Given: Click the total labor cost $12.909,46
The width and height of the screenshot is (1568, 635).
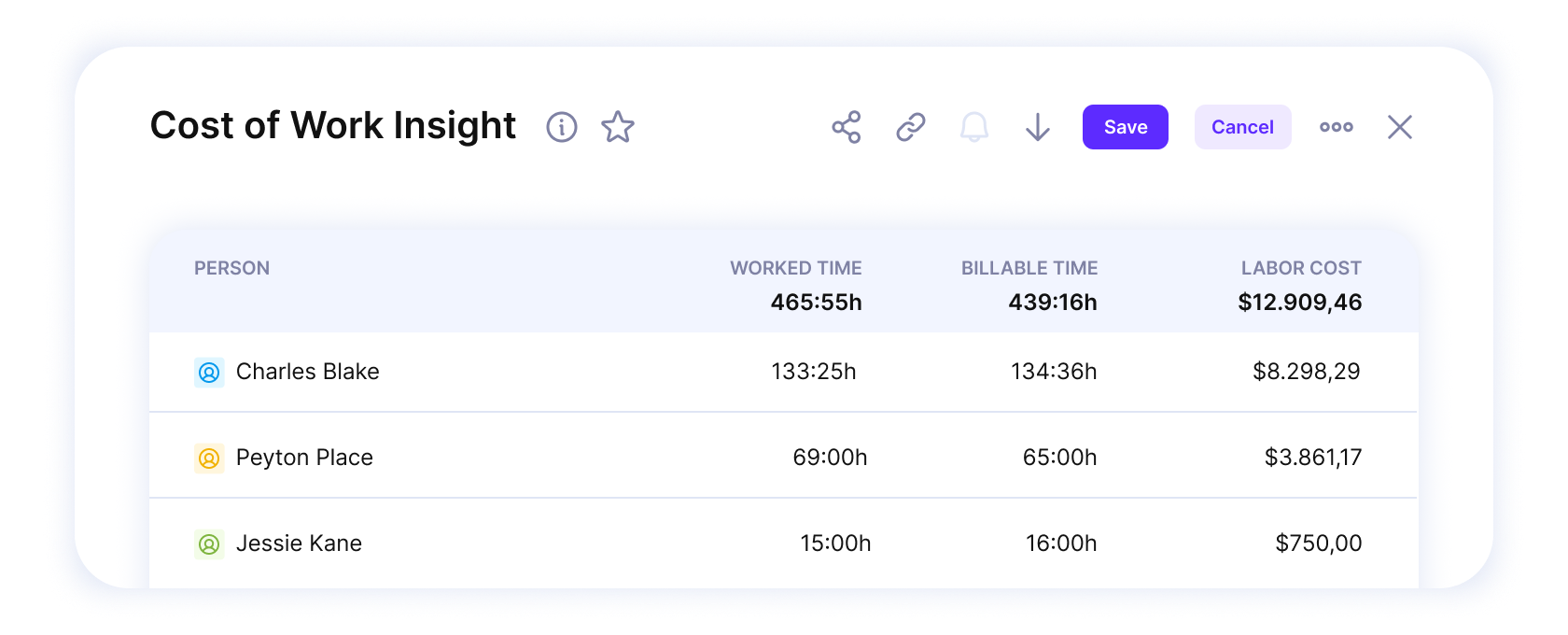Looking at the screenshot, I should click(1301, 302).
